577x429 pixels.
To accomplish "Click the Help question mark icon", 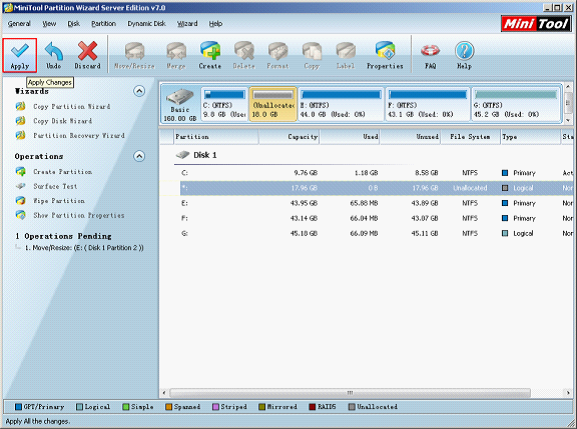I will pos(464,55).
